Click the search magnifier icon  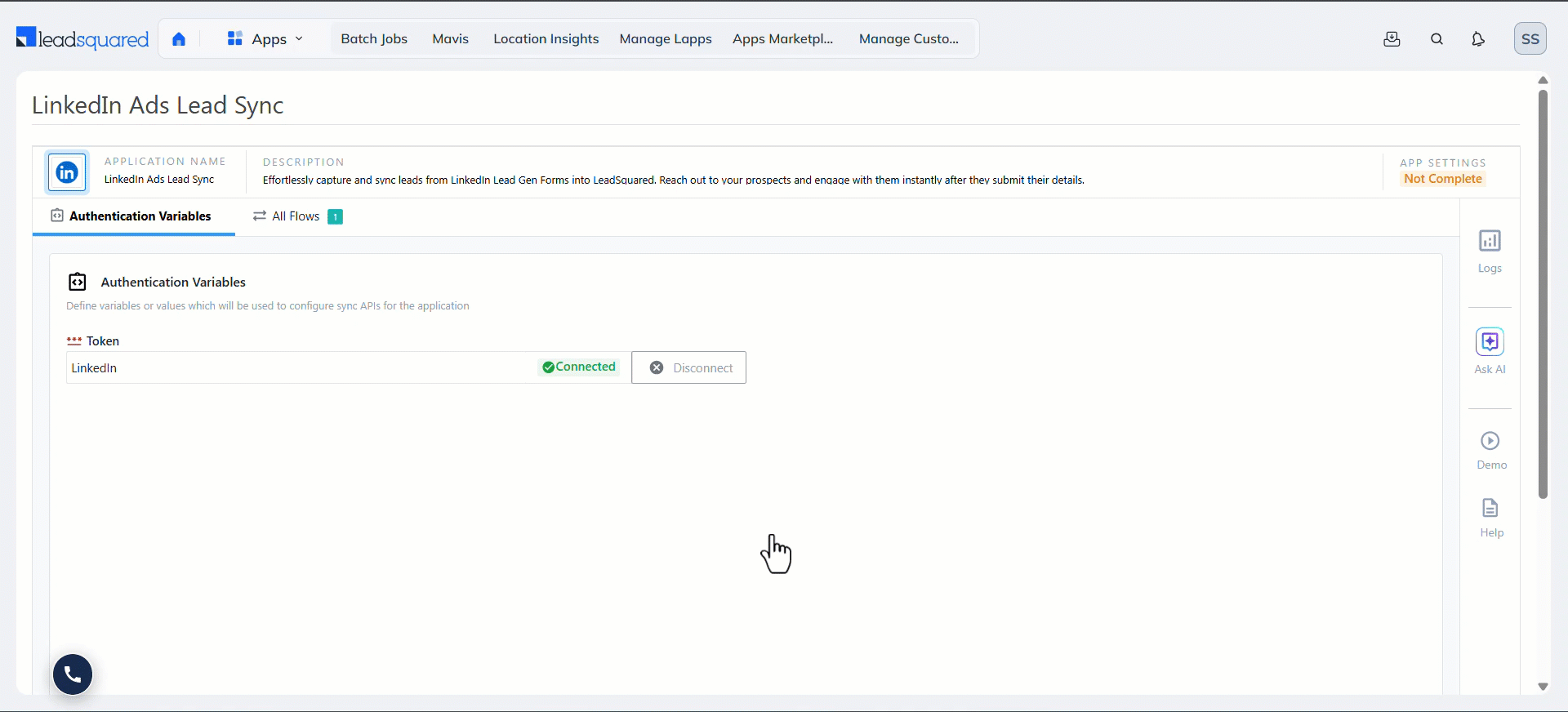pos(1437,39)
